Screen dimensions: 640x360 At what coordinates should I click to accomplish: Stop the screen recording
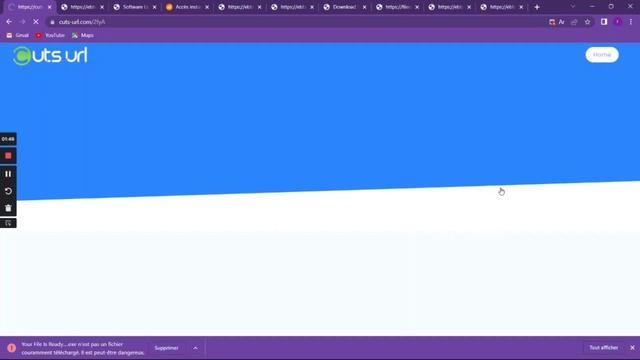point(8,156)
